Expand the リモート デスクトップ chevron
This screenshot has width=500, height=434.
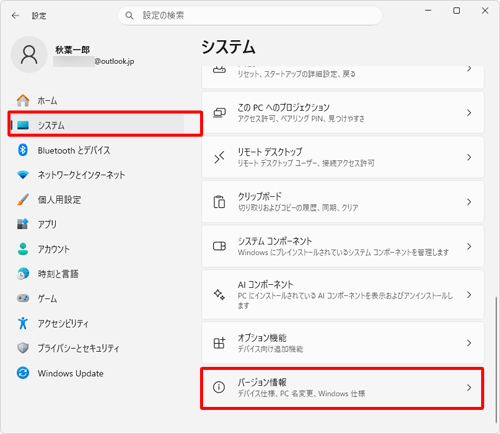[x=469, y=157]
